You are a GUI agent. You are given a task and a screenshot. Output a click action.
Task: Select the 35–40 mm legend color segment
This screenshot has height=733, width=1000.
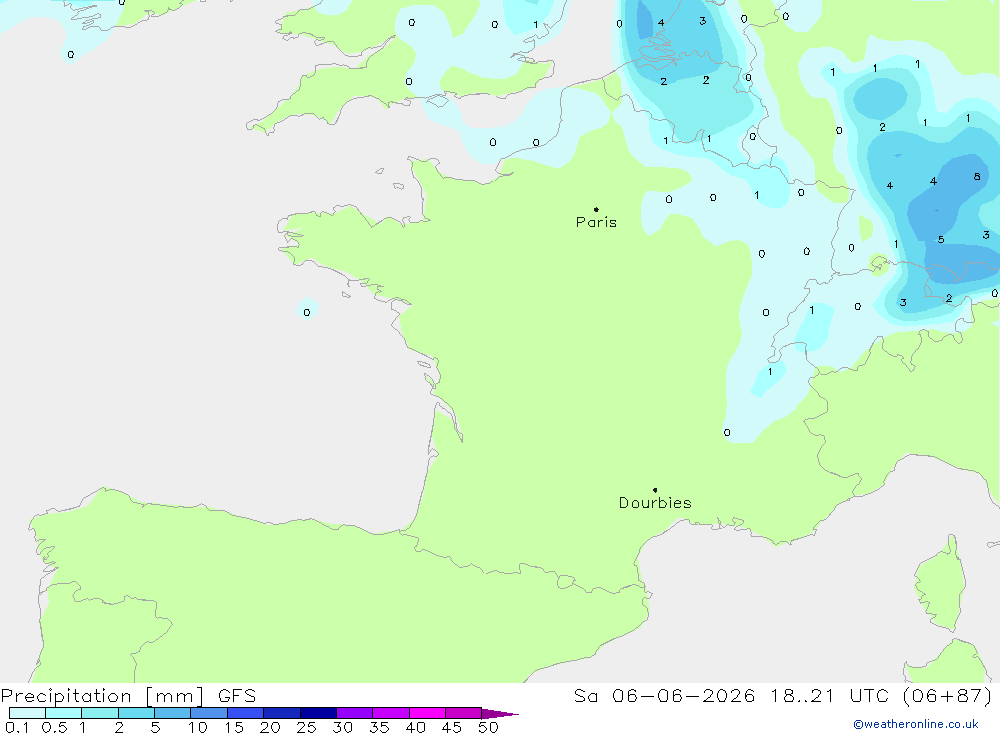point(391,713)
